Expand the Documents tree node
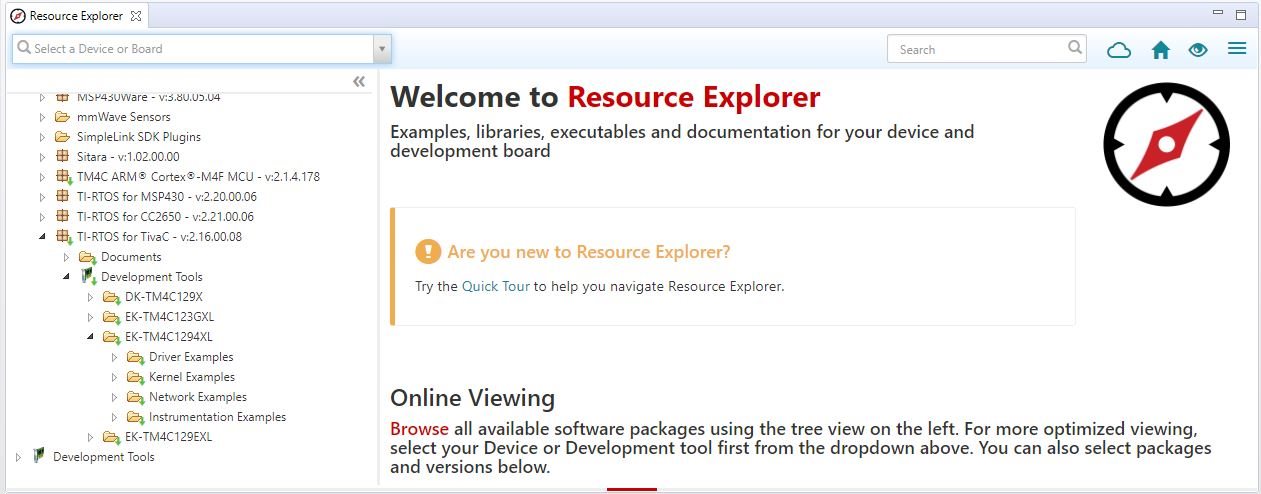This screenshot has height=494, width=1261. [66, 257]
